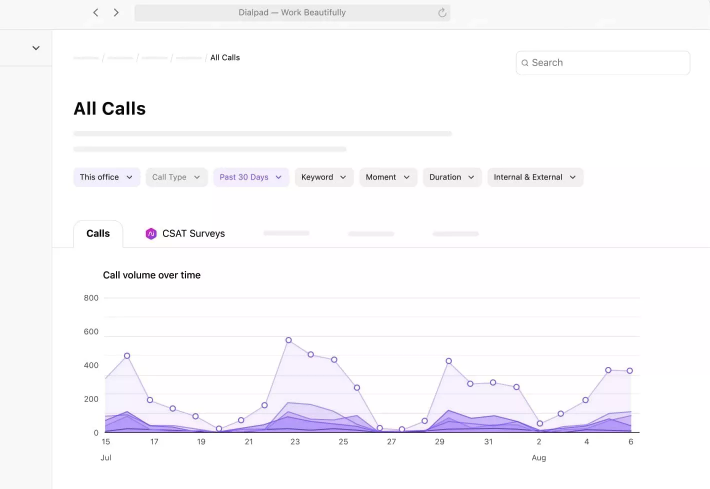Click the All Calls page heading

(110, 109)
